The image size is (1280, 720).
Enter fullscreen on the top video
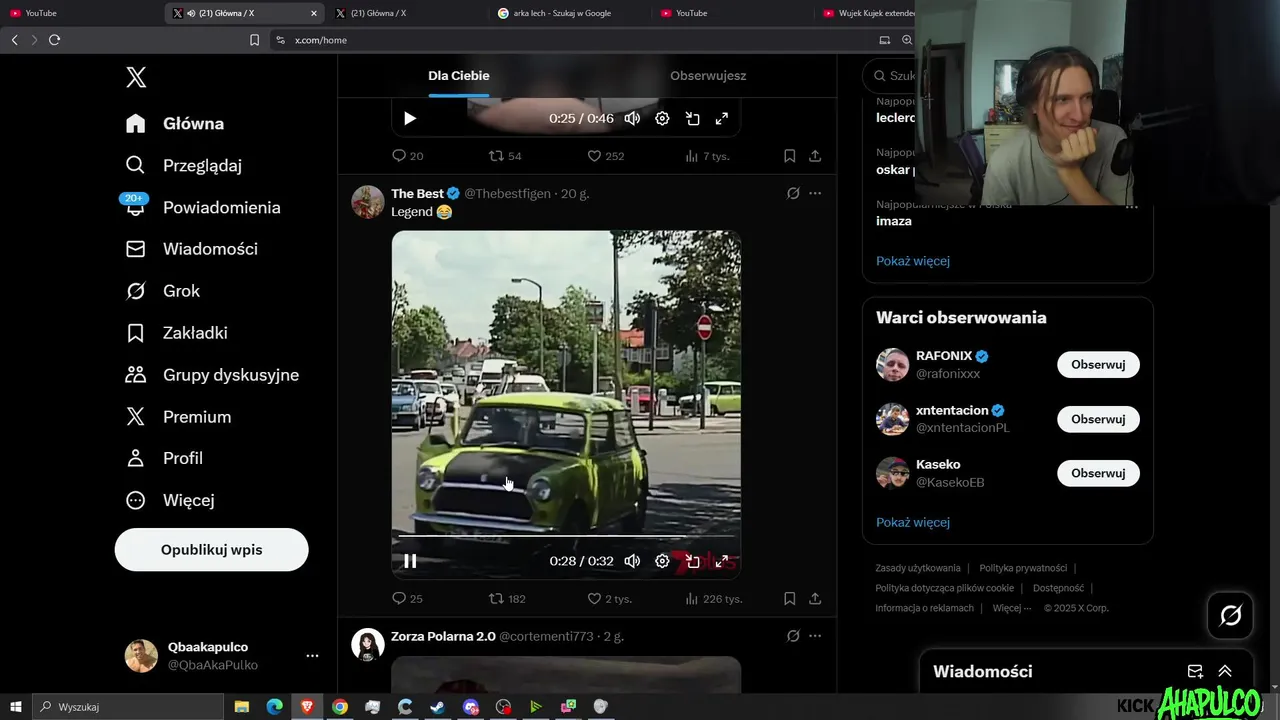tap(722, 118)
